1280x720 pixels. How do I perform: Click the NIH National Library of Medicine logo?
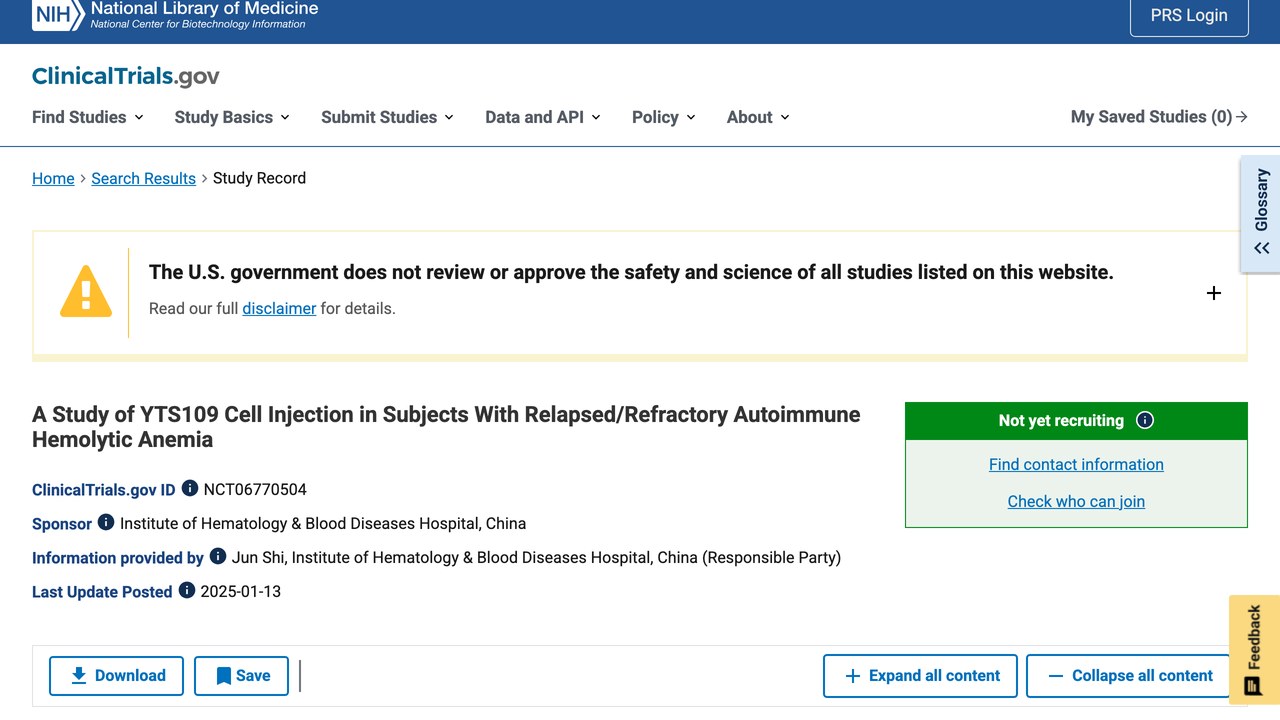click(x=175, y=15)
